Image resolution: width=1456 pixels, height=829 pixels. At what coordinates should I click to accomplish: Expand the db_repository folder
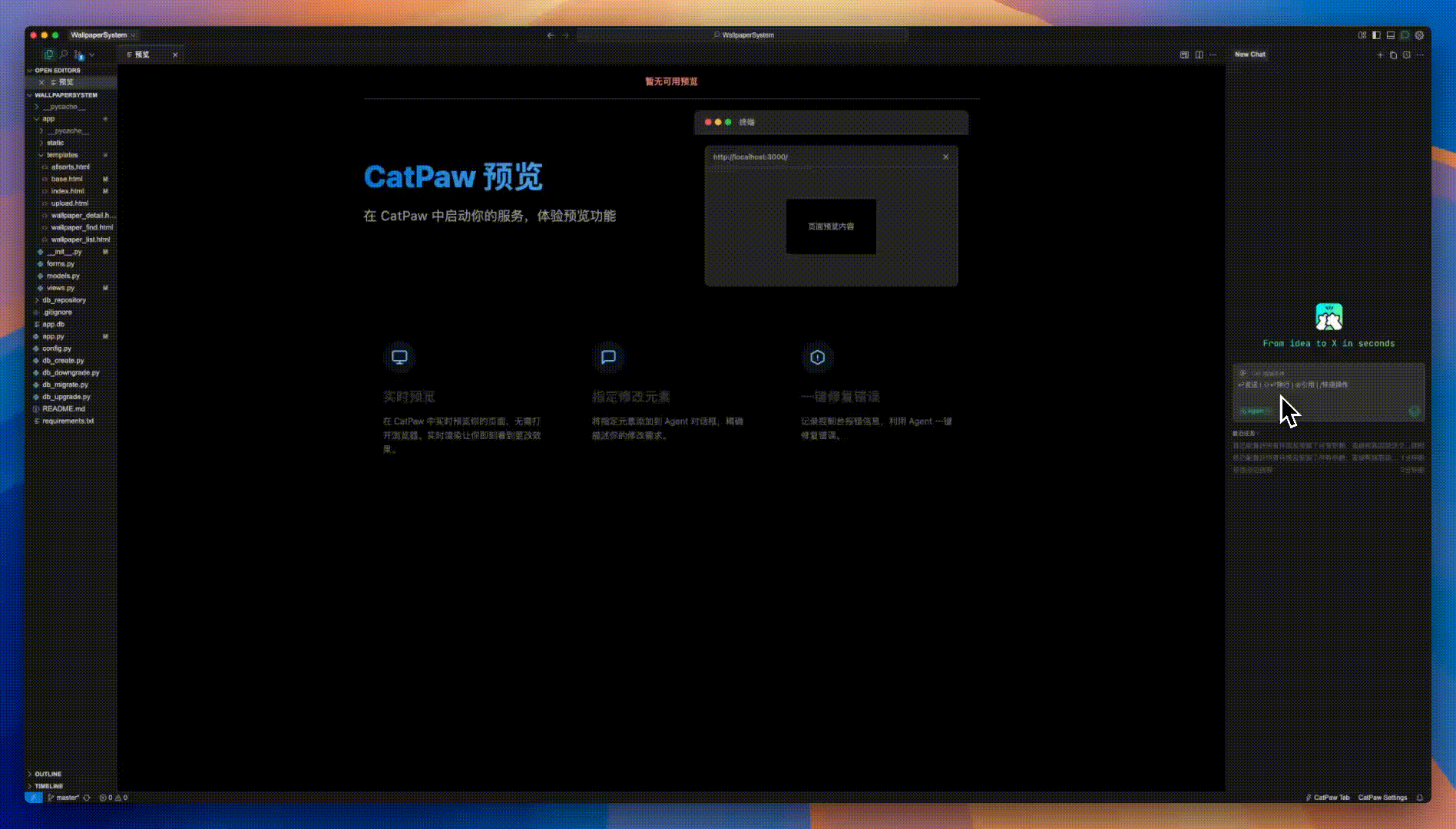(x=64, y=300)
